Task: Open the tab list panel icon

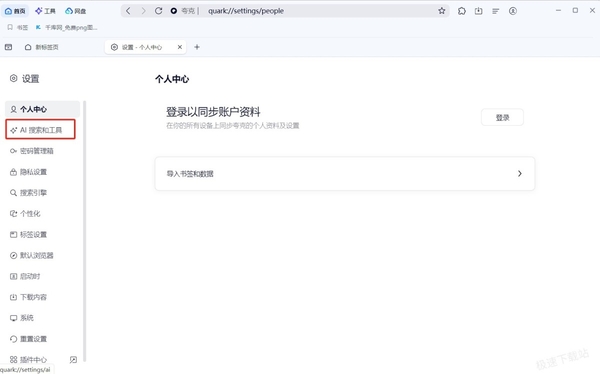Action: [x=8, y=47]
